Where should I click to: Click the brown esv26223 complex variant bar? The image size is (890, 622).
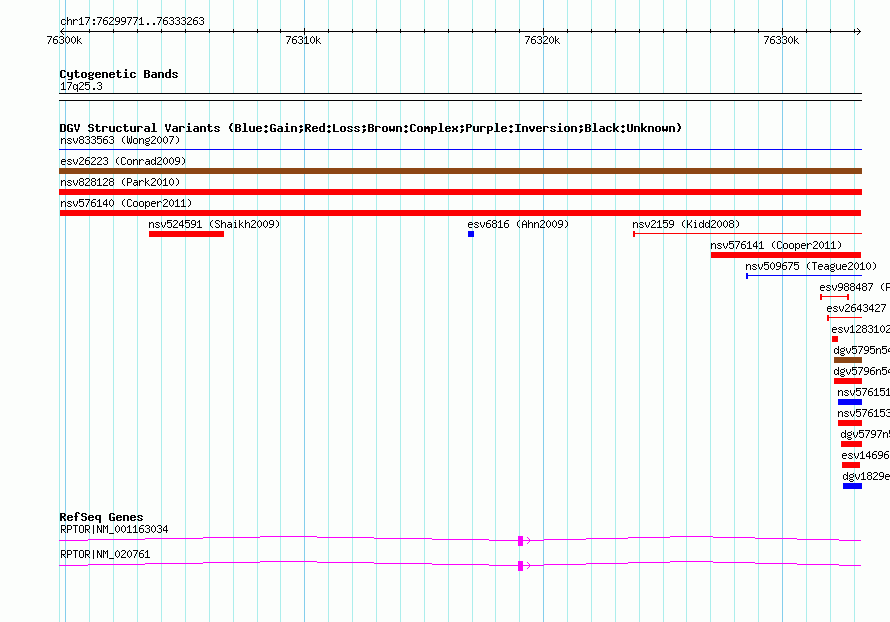pyautogui.click(x=460, y=171)
